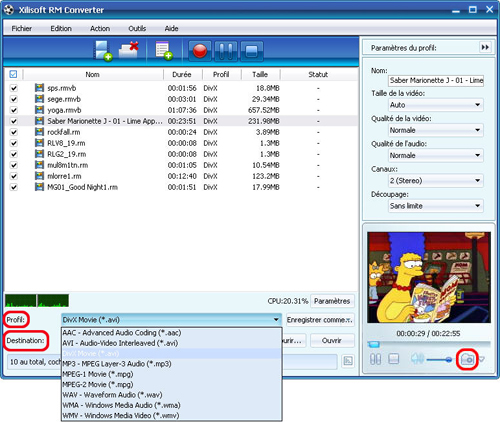Image resolution: width=500 pixels, height=422 pixels.
Task: Open the Découpage Sans limite dropdown
Action: (436, 206)
